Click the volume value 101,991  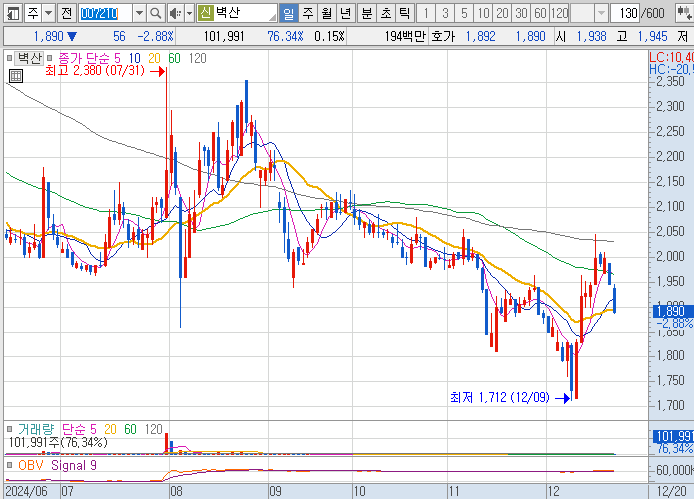(x=224, y=36)
